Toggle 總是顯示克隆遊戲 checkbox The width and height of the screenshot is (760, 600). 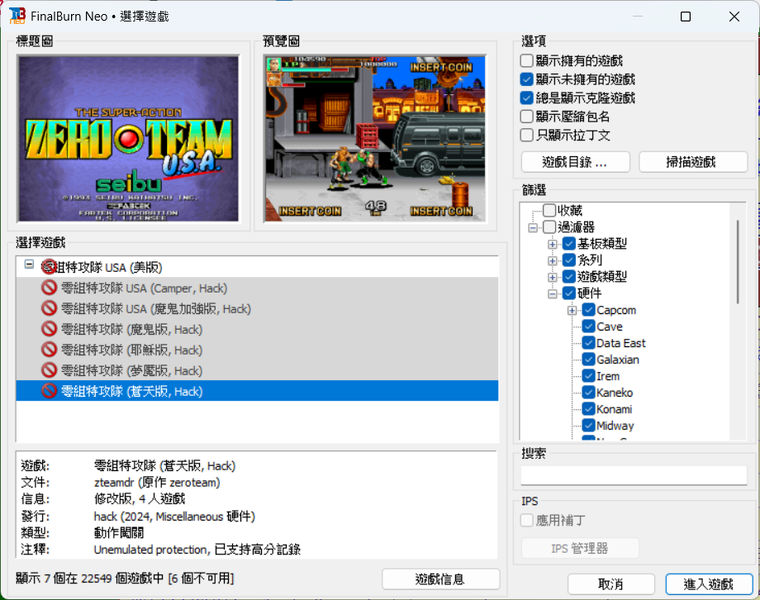(526, 98)
